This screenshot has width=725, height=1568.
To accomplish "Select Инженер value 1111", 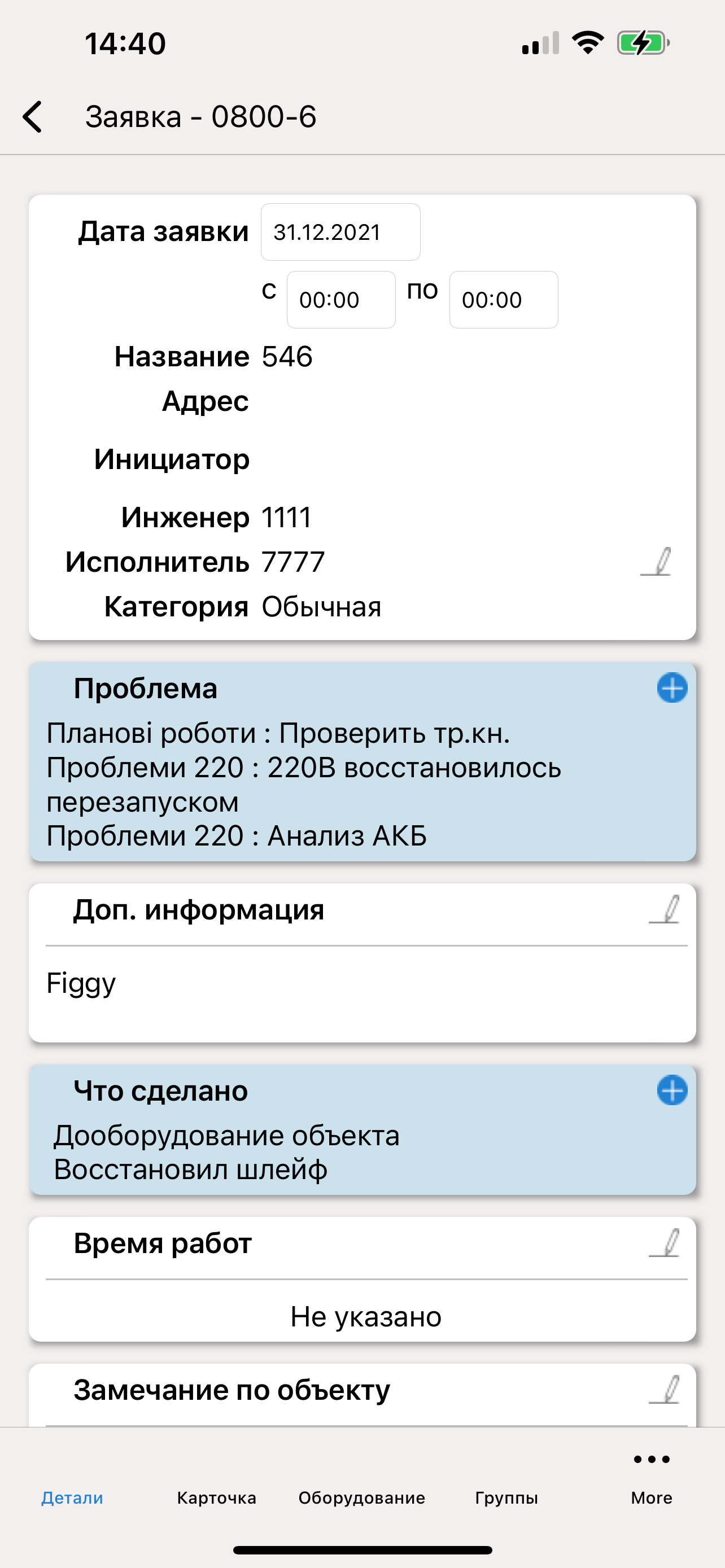I will point(286,518).
